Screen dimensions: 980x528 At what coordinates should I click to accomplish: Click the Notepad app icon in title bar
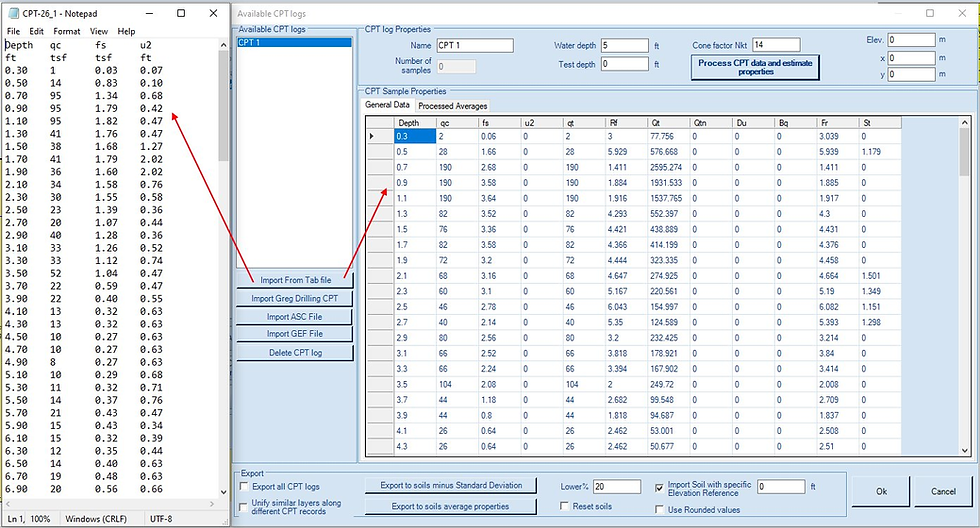[12, 14]
